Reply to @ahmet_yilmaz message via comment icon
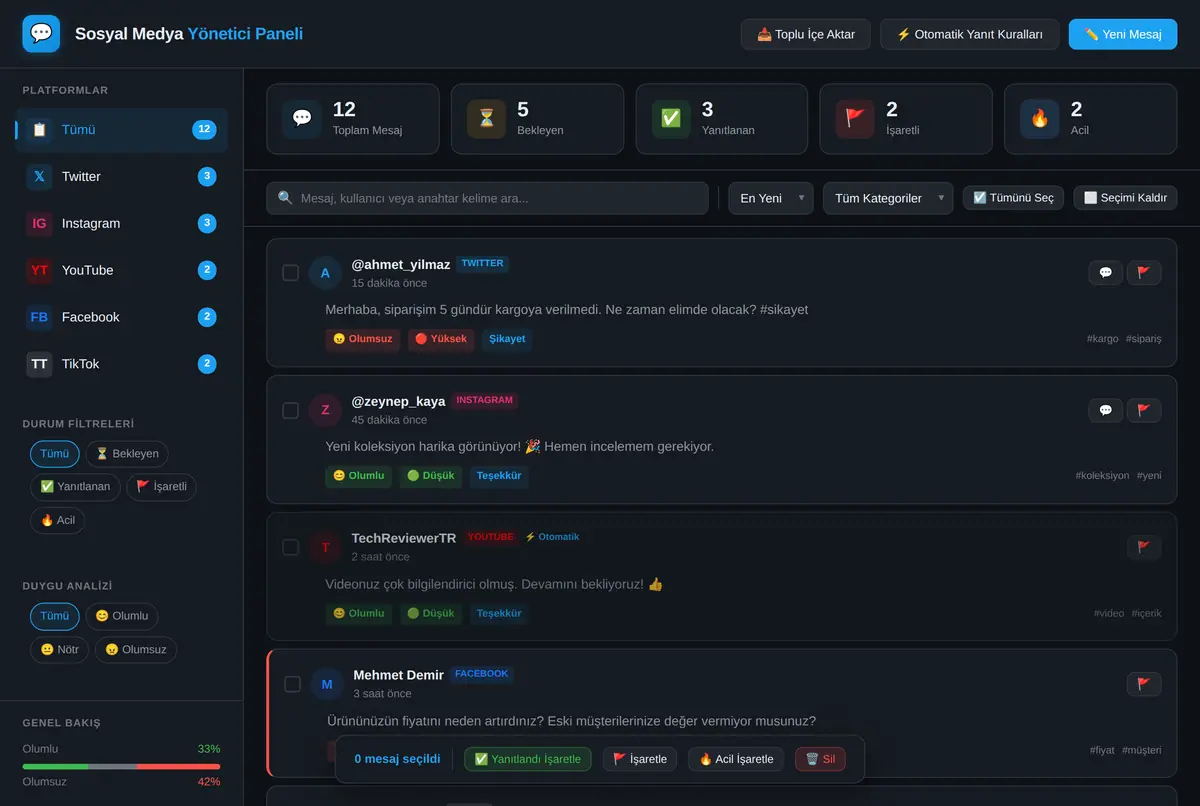 click(x=1105, y=272)
